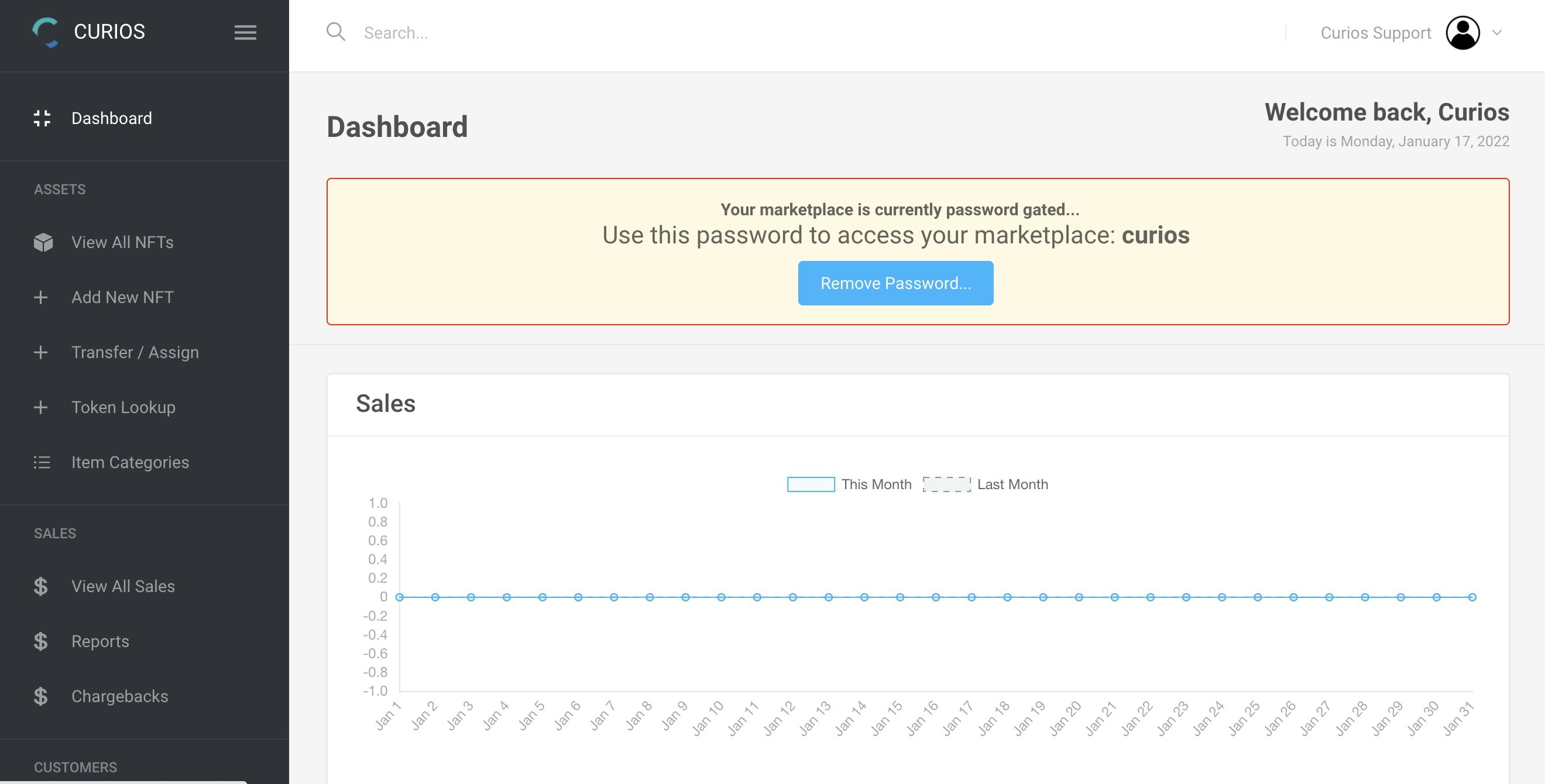1545x784 pixels.
Task: Open the Dashboard menu item
Action: pos(112,118)
